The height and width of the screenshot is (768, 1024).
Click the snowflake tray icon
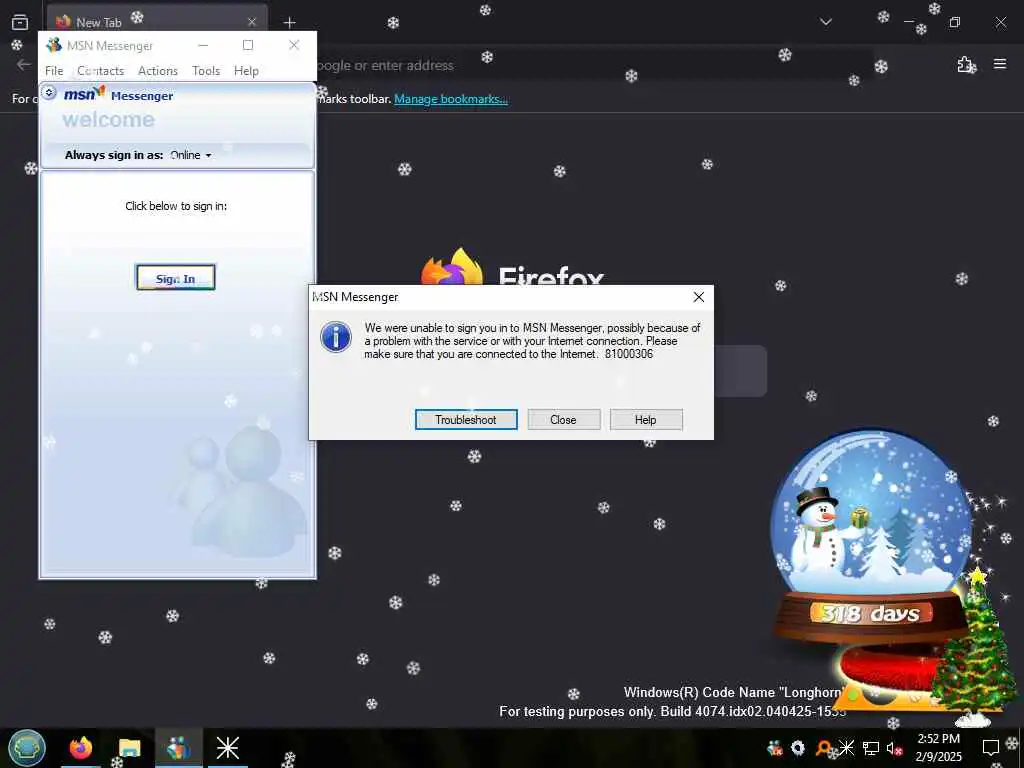pos(846,748)
